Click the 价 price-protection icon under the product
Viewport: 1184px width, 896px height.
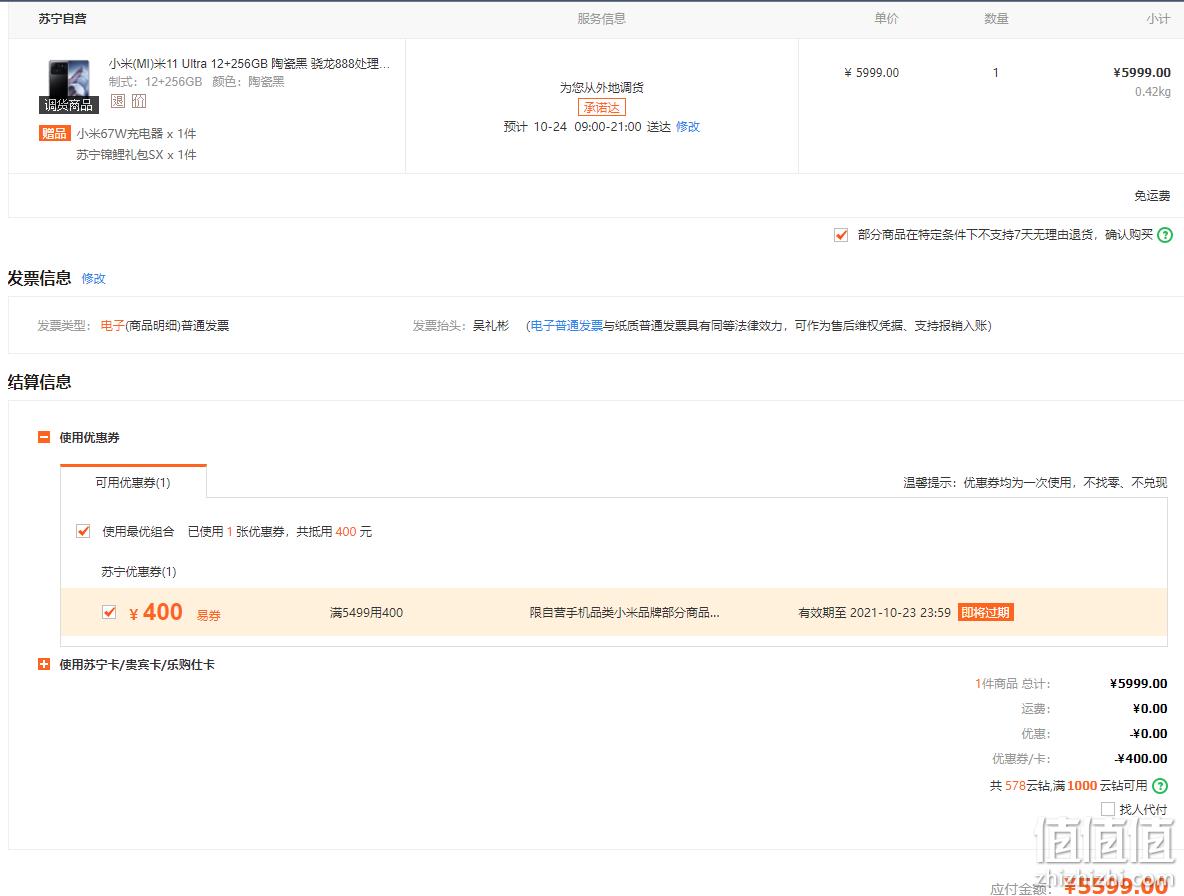[x=139, y=100]
